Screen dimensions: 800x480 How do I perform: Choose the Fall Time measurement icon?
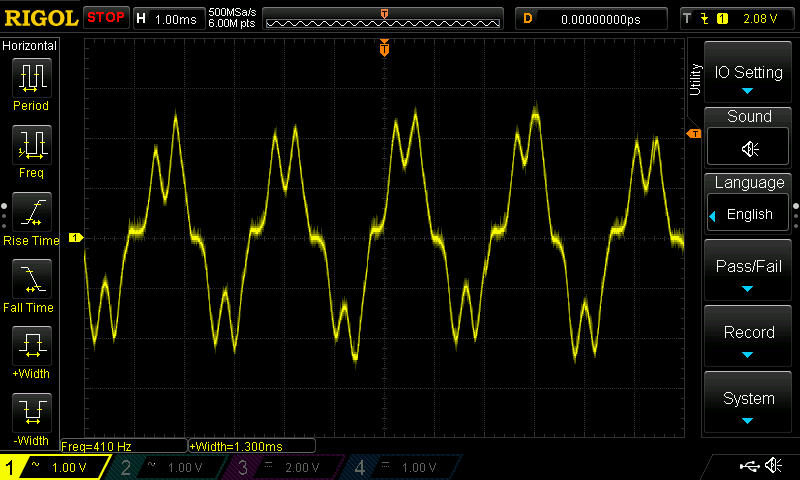pyautogui.click(x=31, y=280)
